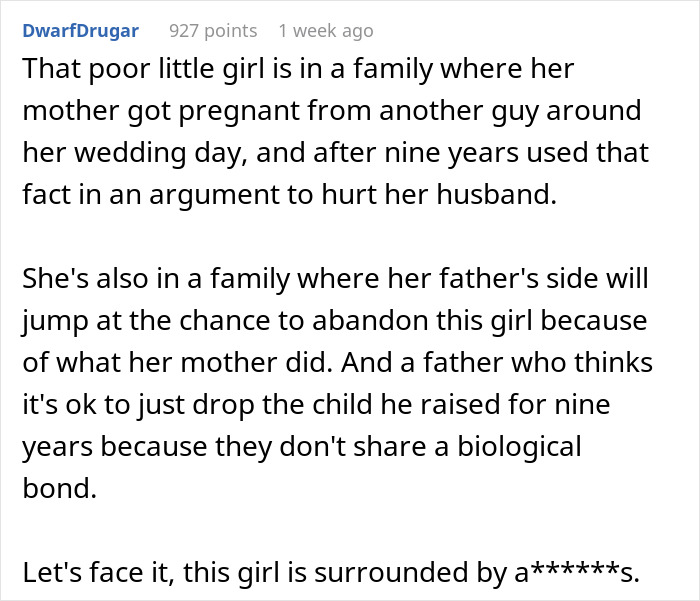700x601 pixels.
Task: Click the 927 points score
Action: [213, 31]
